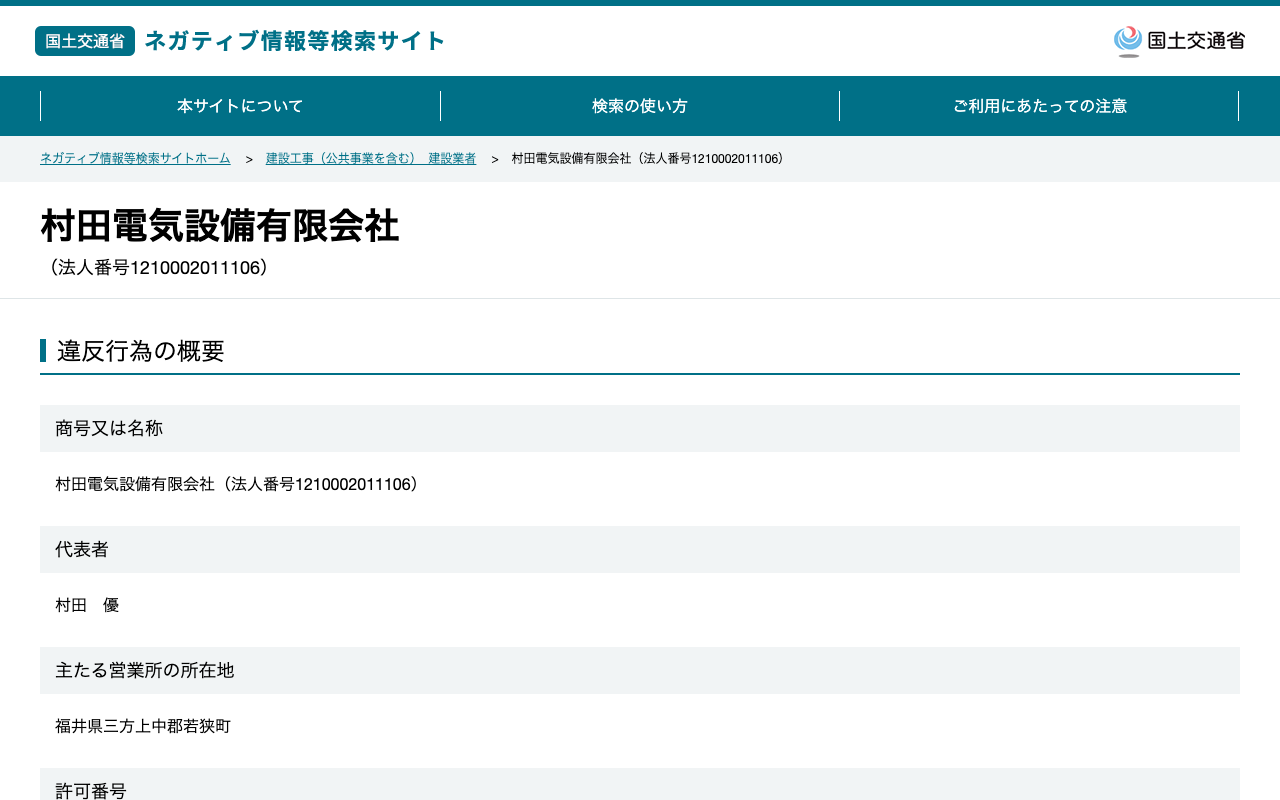Click the Ministry emblem icon at top right
Screen dimensions: 1280x800
coord(1128,41)
